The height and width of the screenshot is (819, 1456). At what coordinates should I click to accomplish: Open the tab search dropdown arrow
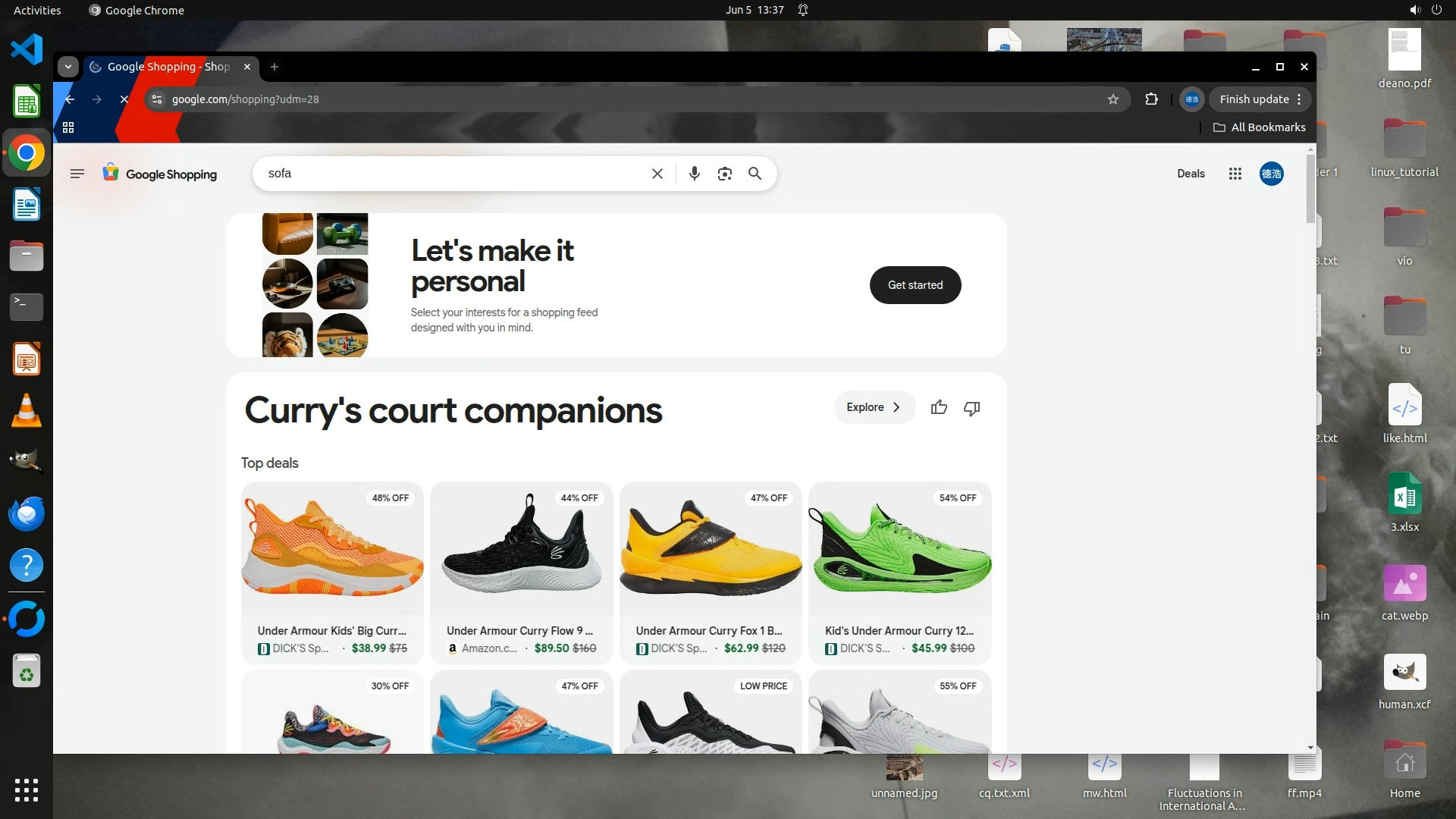coord(68,67)
